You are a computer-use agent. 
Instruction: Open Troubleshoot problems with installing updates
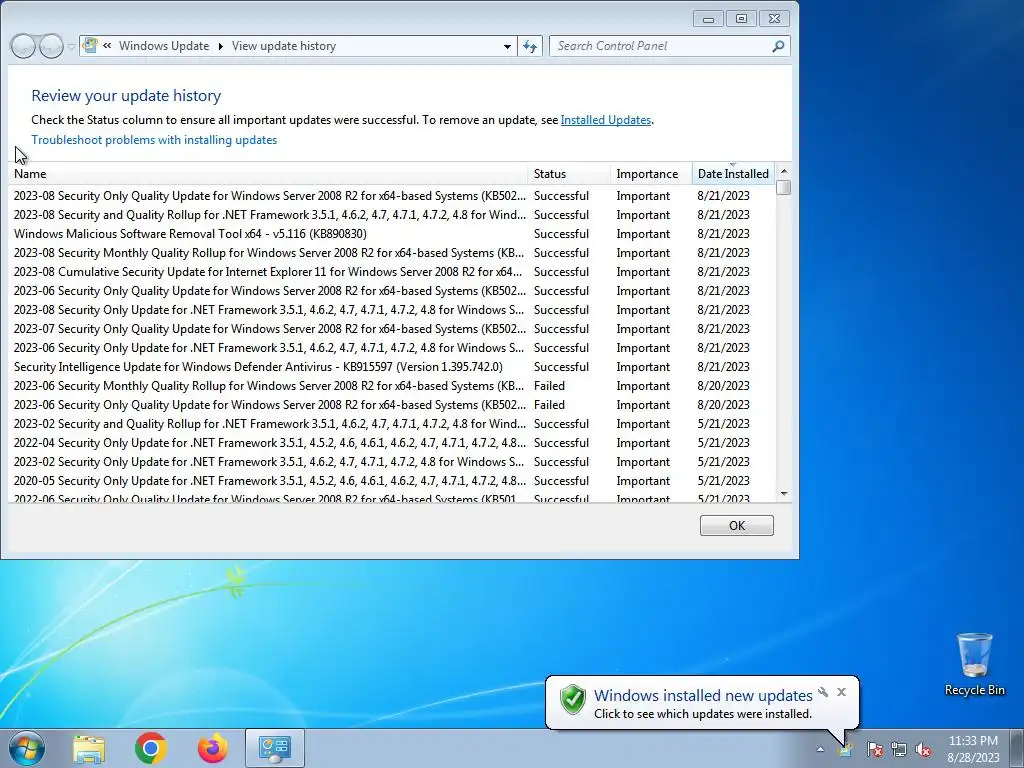[154, 140]
